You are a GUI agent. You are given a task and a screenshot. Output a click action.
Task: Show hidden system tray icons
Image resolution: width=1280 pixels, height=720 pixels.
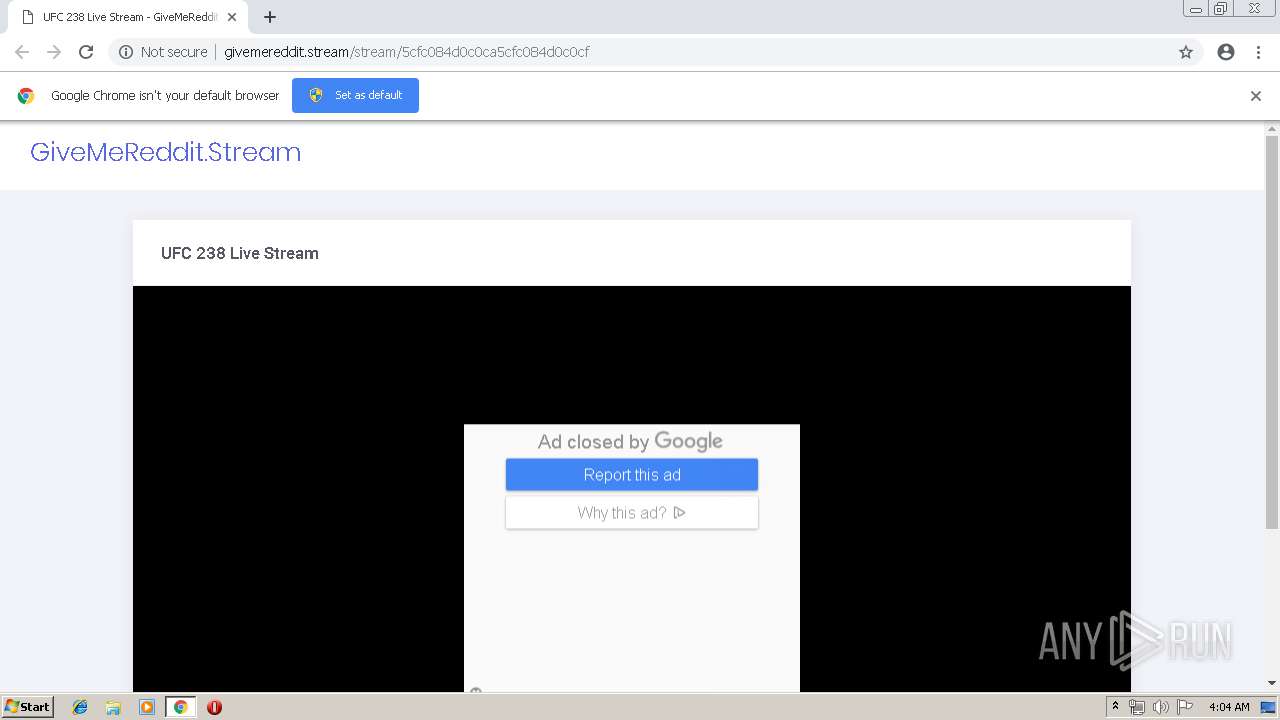point(1115,706)
